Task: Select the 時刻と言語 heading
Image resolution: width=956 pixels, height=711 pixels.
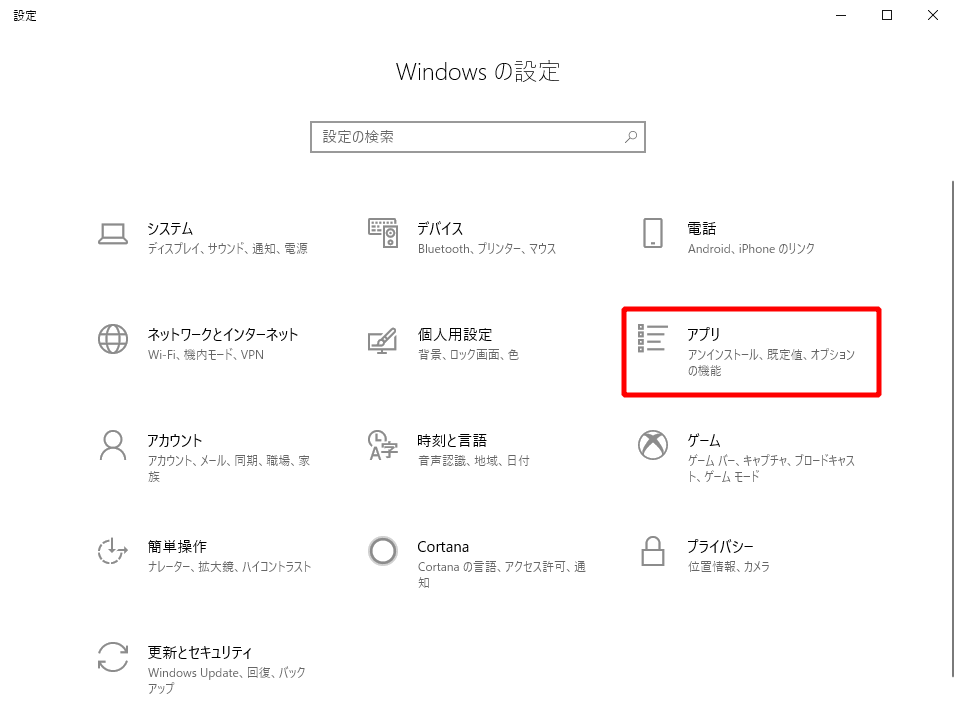Action: pos(452,441)
